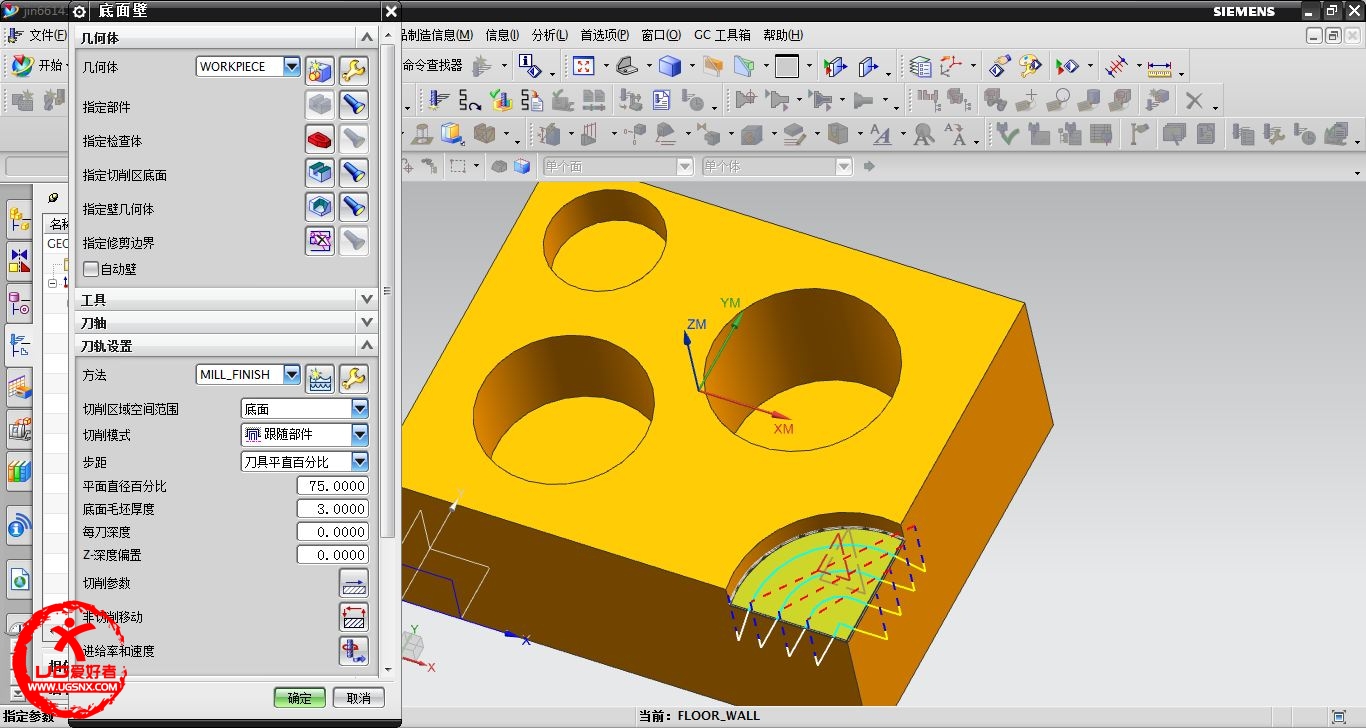Click the 开始 start button
Viewport: 1366px width, 728px height.
point(38,66)
